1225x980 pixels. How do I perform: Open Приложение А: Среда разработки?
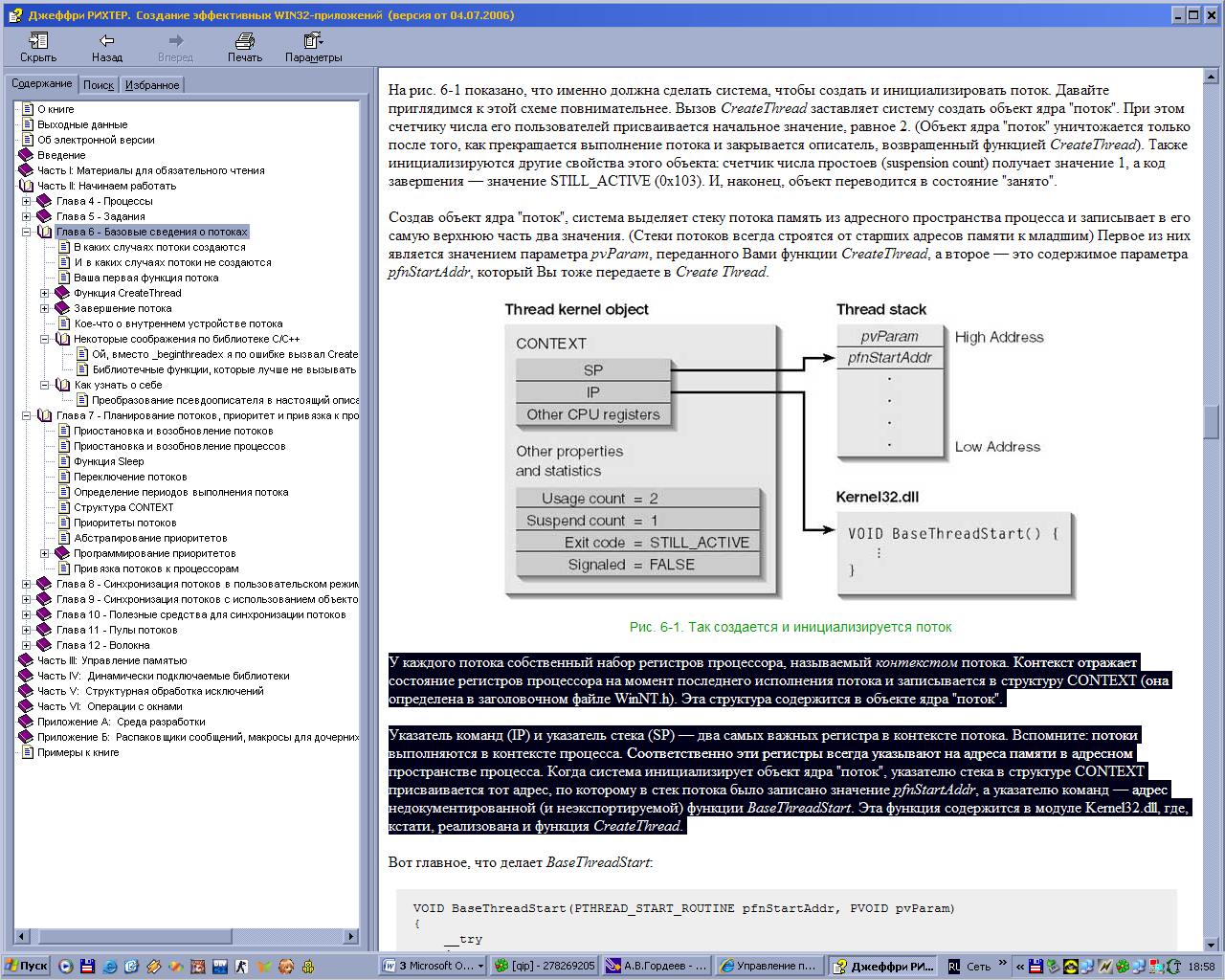[122, 722]
